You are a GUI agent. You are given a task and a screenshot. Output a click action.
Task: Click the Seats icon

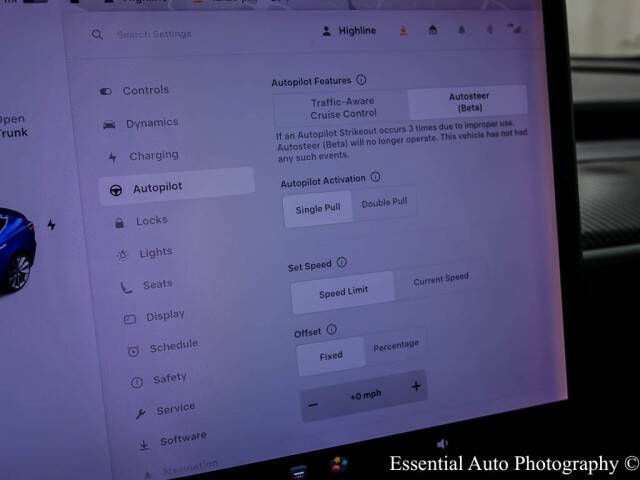pos(126,288)
